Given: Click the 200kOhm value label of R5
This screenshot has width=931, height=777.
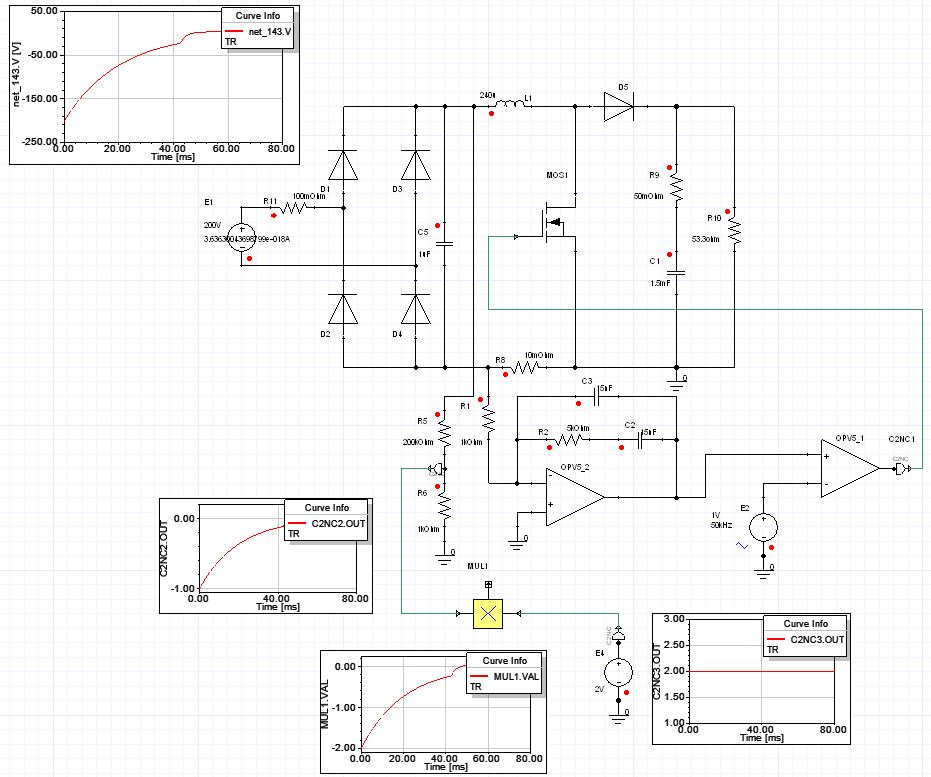Looking at the screenshot, I should (418, 442).
